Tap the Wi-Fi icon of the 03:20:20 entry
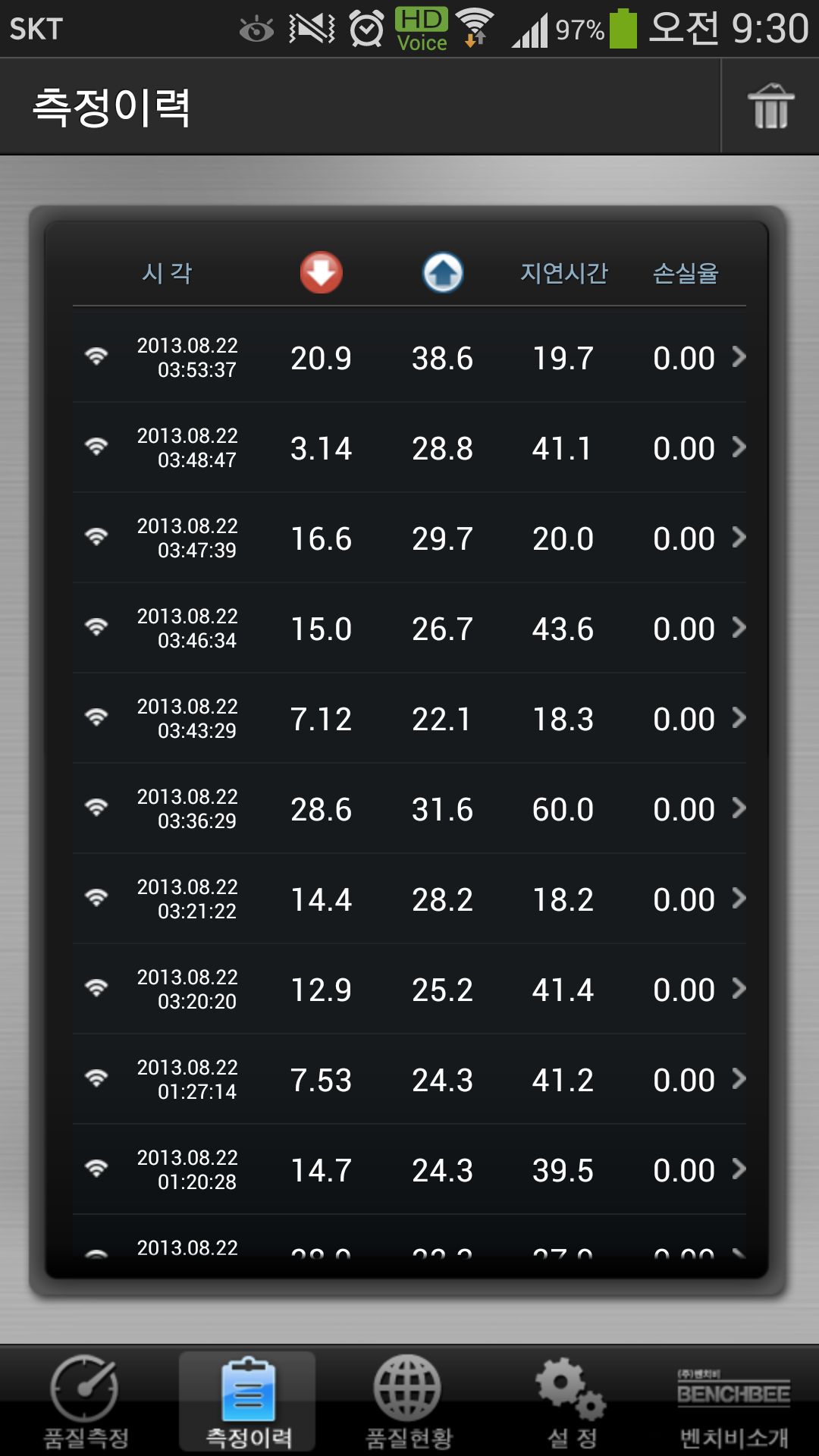Screen dimensions: 819x1456 (x=96, y=988)
